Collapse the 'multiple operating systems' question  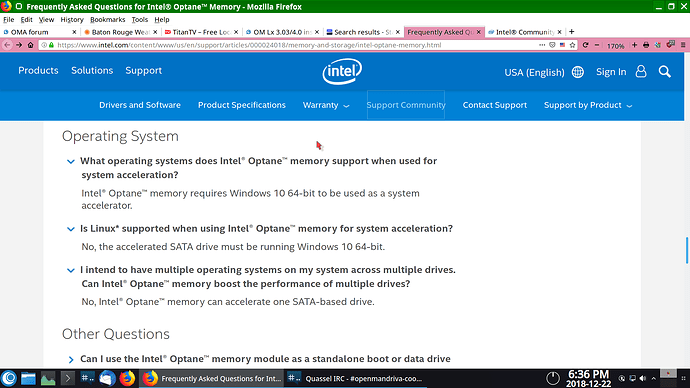point(70,270)
